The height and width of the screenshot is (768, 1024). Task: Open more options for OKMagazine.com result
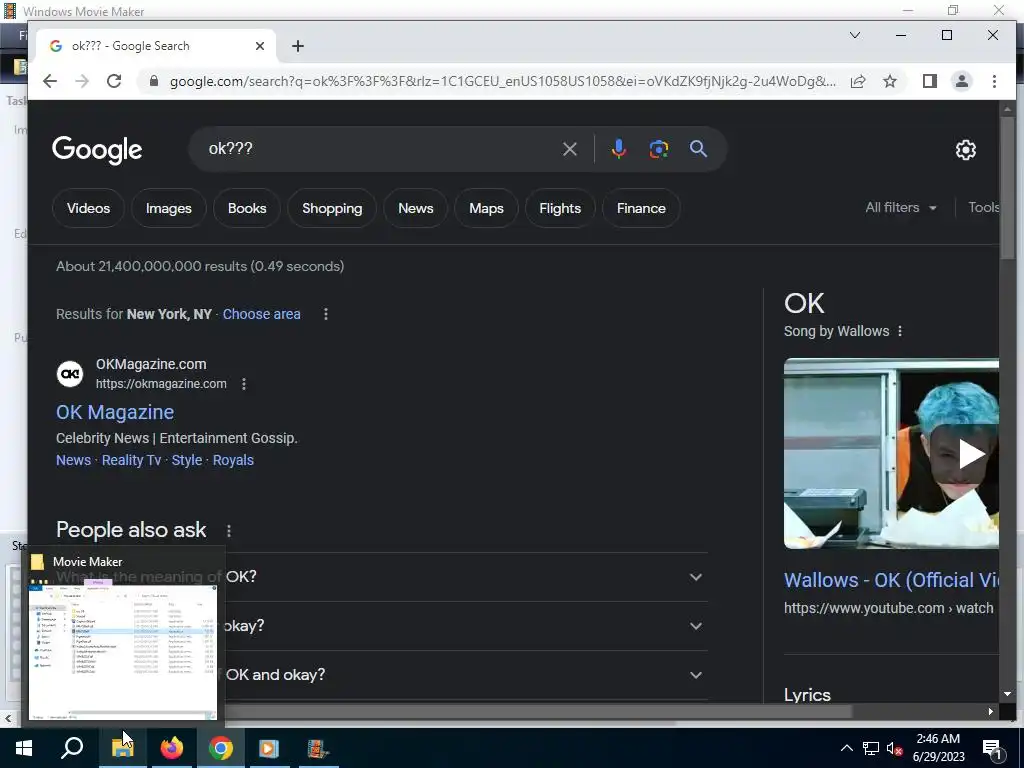244,384
